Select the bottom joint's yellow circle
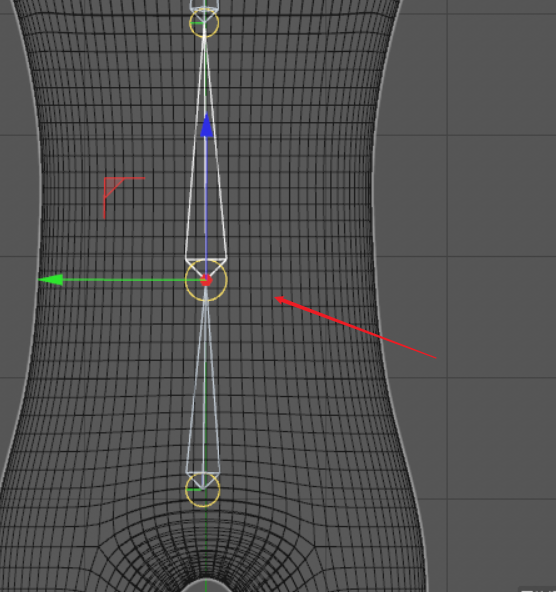The width and height of the screenshot is (556, 592). 203,490
